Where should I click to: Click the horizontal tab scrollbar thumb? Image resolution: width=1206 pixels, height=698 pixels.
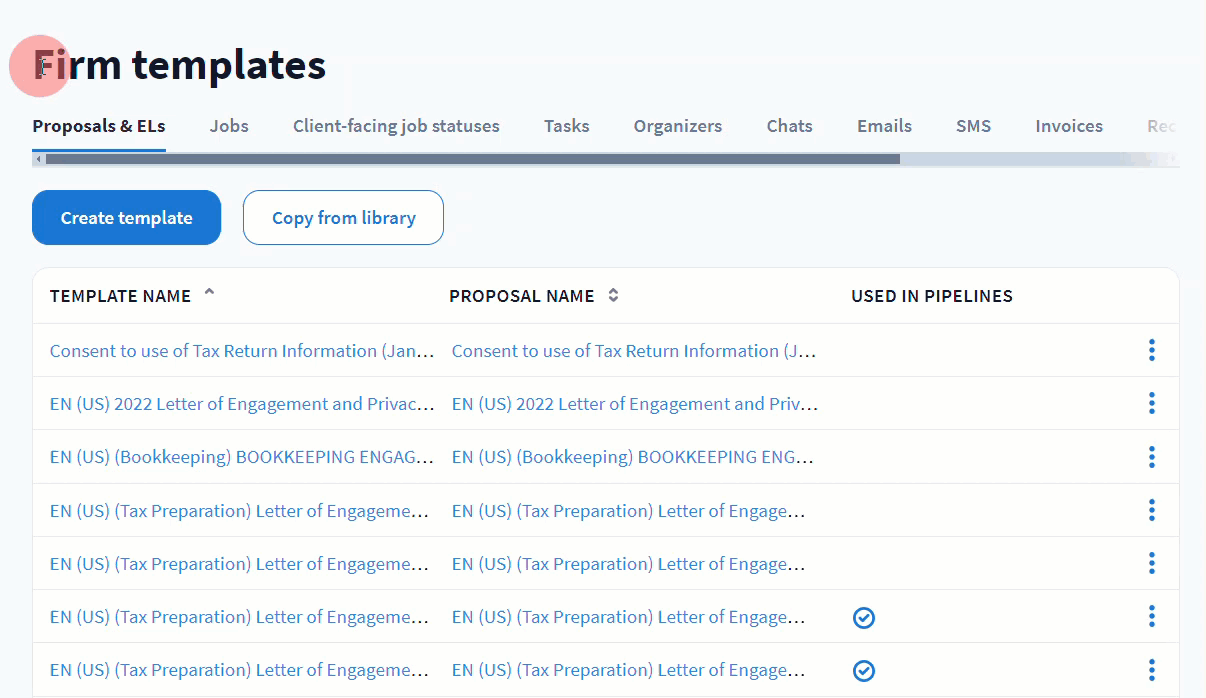472,159
